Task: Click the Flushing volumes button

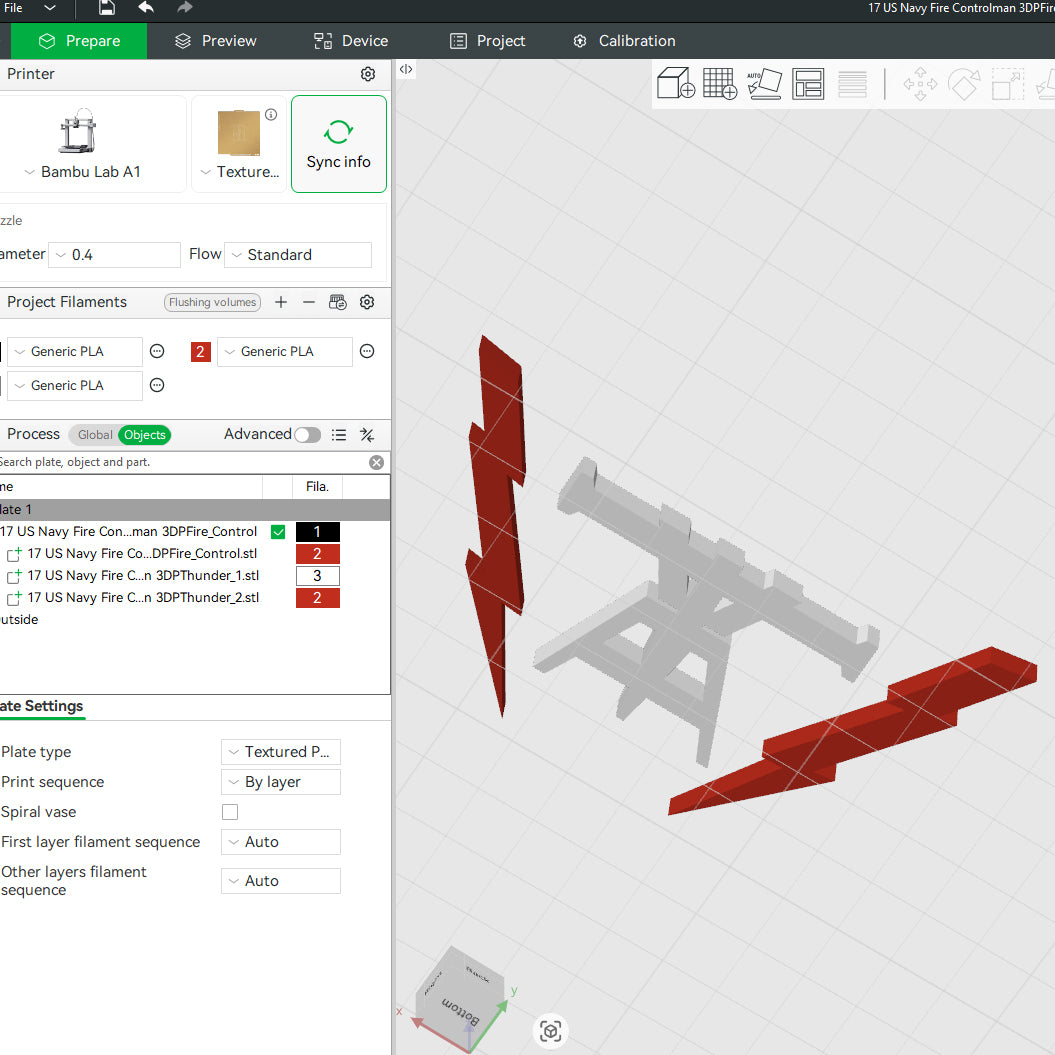Action: point(213,303)
